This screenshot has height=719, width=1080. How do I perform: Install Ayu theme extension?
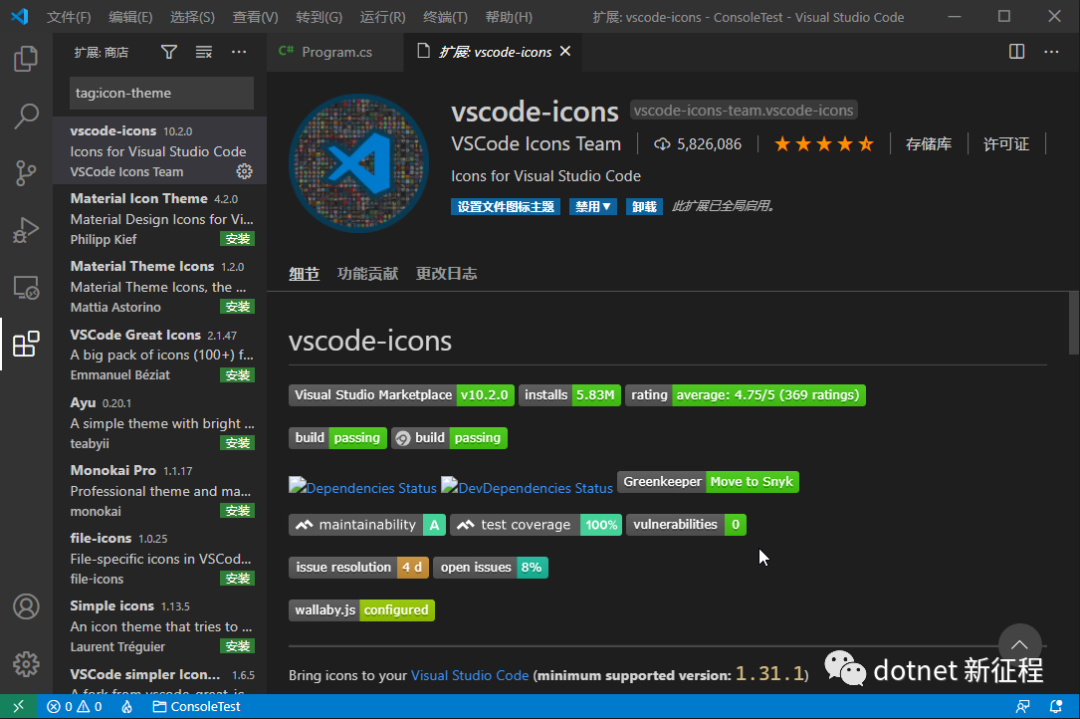pyautogui.click(x=238, y=443)
